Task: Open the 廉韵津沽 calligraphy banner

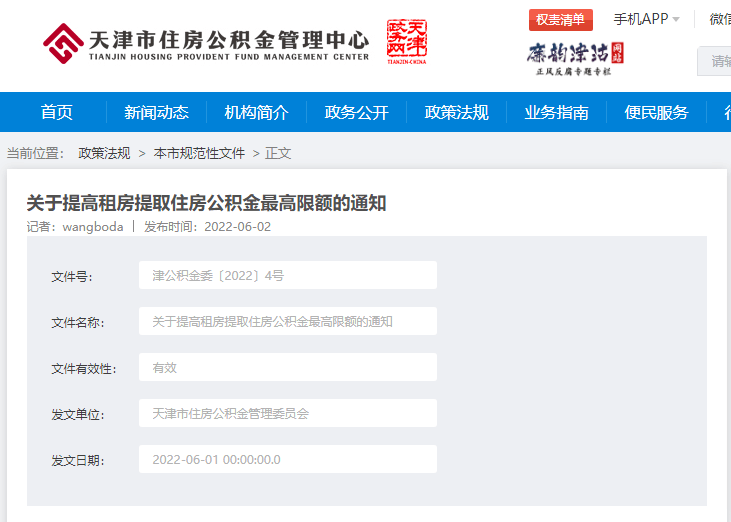Action: [575, 57]
